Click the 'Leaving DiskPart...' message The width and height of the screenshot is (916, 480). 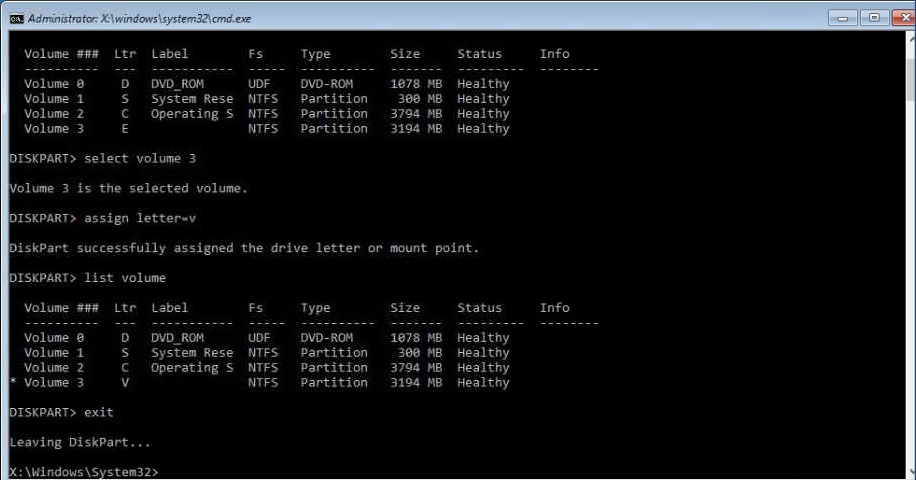[x=80, y=442]
